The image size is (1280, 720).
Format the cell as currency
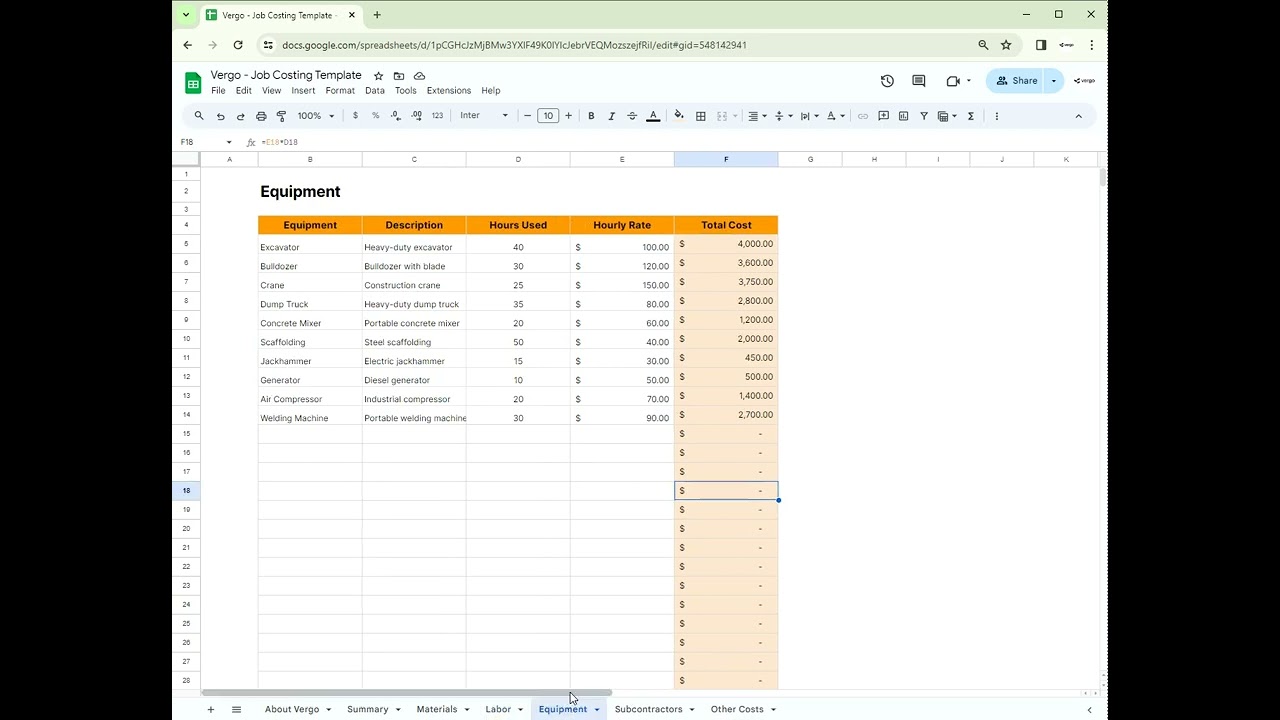tap(355, 116)
